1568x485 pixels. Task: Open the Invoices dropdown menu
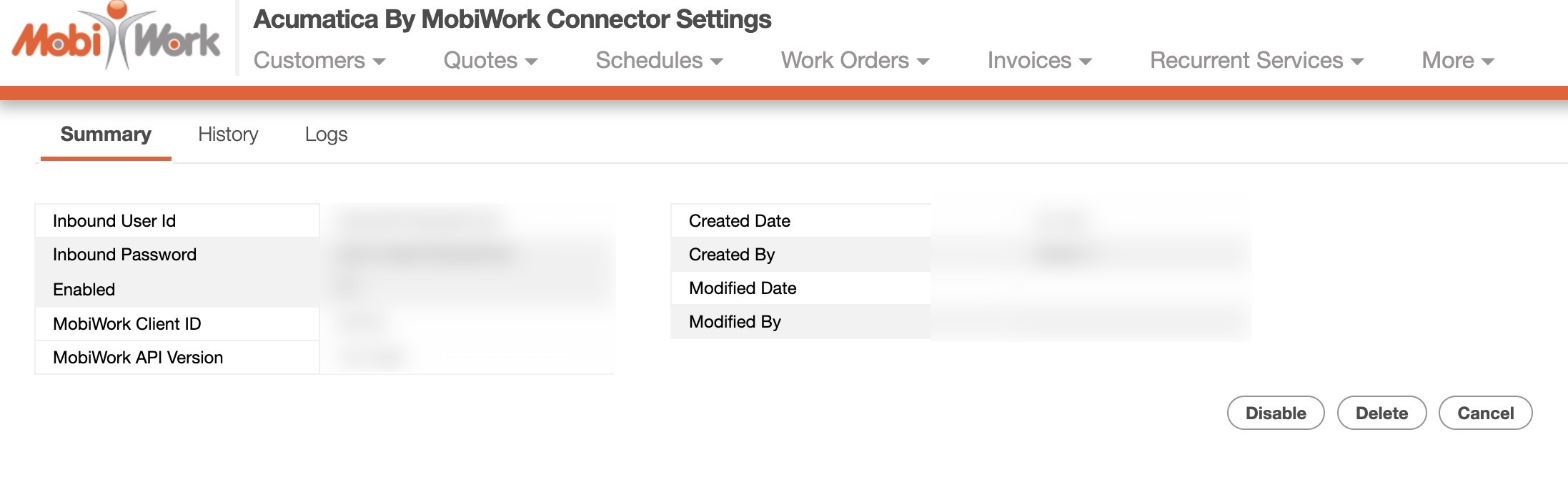coord(1039,61)
